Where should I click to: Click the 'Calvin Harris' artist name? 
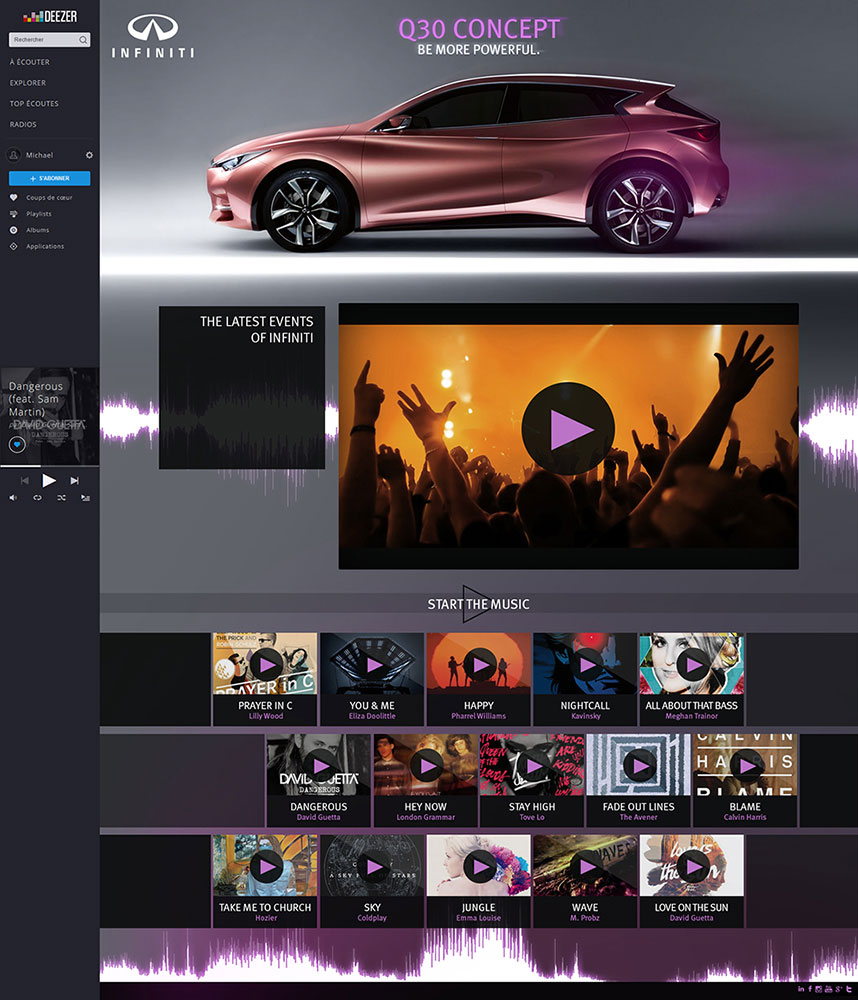[745, 817]
